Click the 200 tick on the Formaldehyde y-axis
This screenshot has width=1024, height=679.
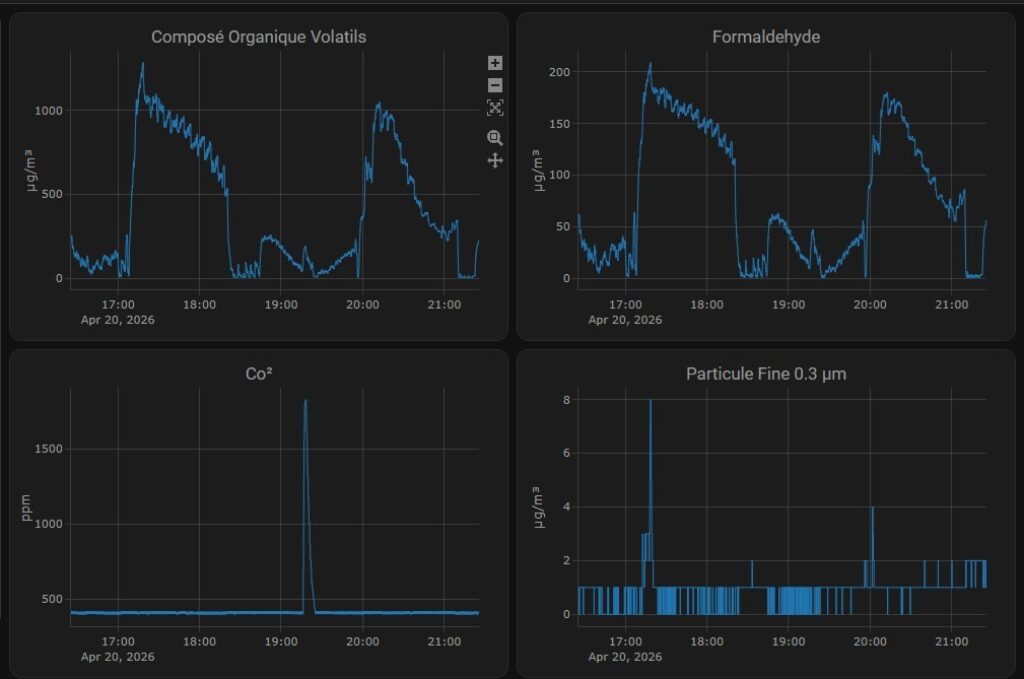point(559,72)
